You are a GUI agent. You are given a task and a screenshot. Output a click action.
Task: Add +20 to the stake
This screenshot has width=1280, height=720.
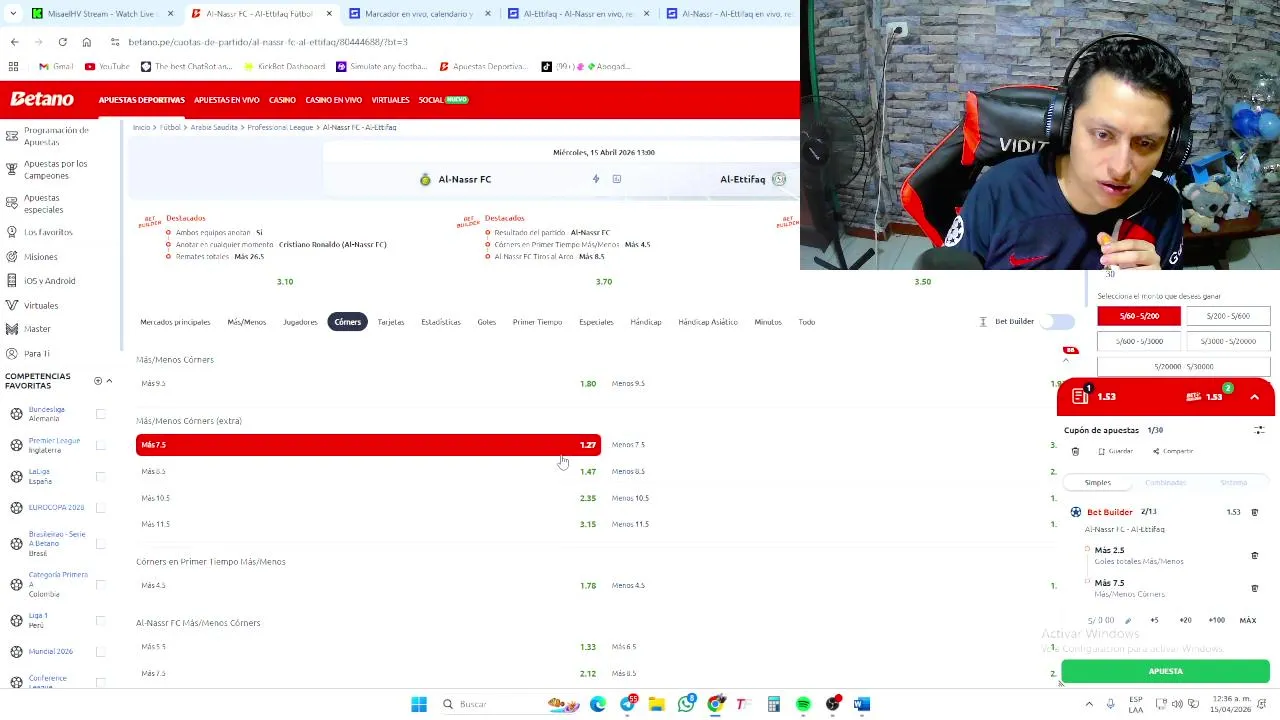tap(1185, 620)
